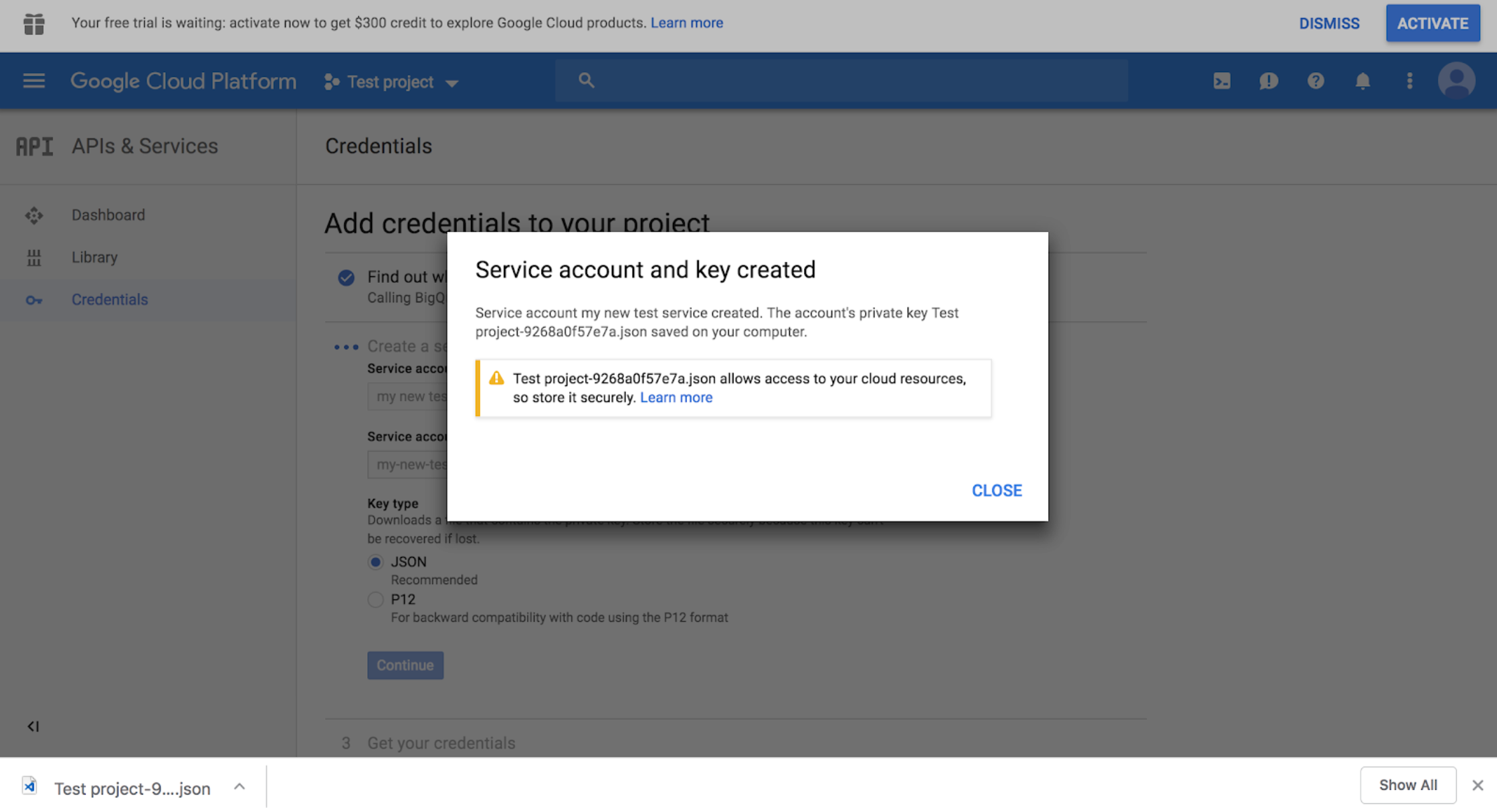This screenshot has height=812, width=1497.
Task: Open the hamburger navigation menu
Action: tap(33, 81)
